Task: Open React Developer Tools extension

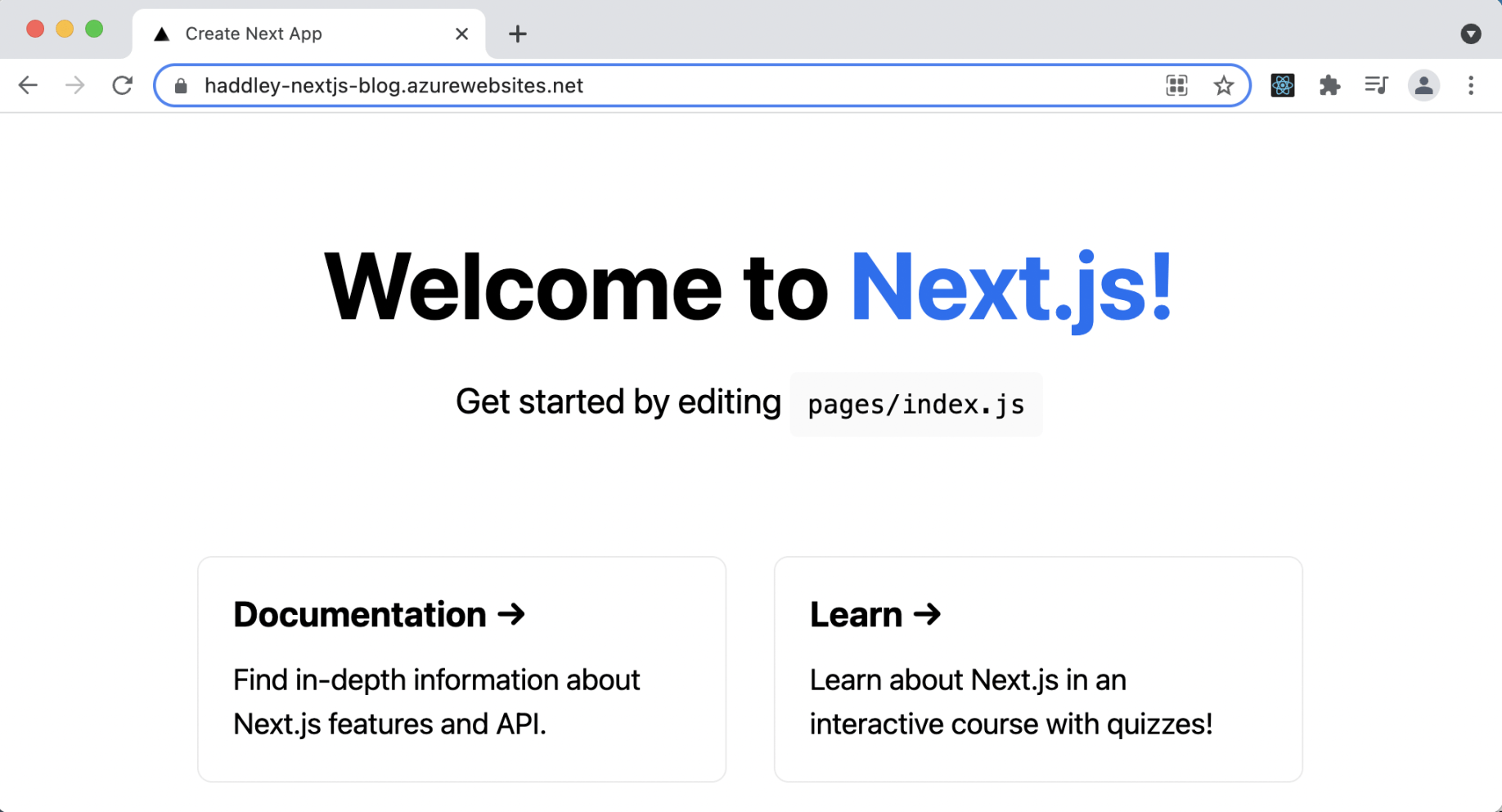Action: pos(1282,85)
